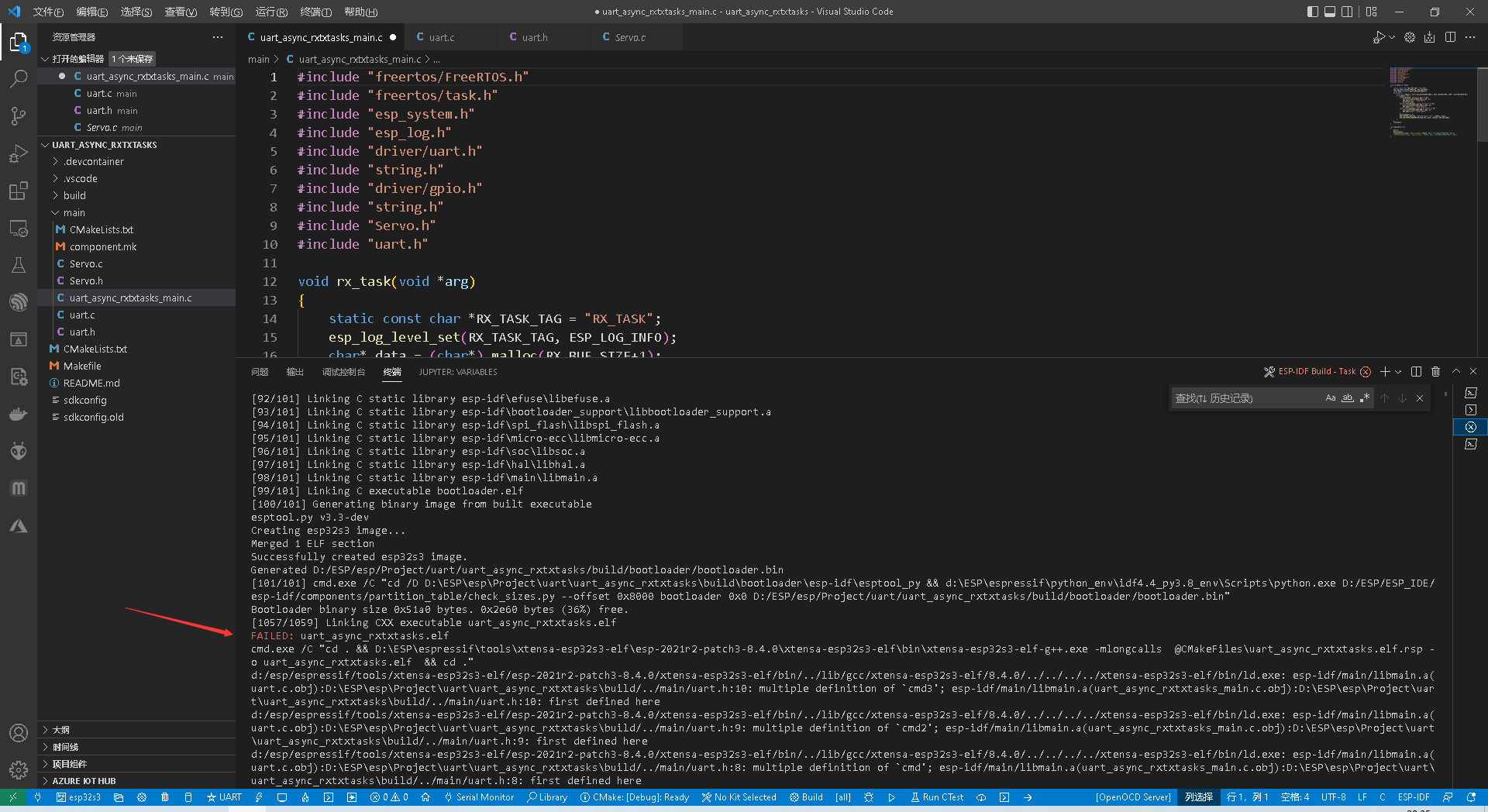Screen dimensions: 1488x812
Task: Click Run CTest in status bar
Action: pyautogui.click(x=937, y=797)
